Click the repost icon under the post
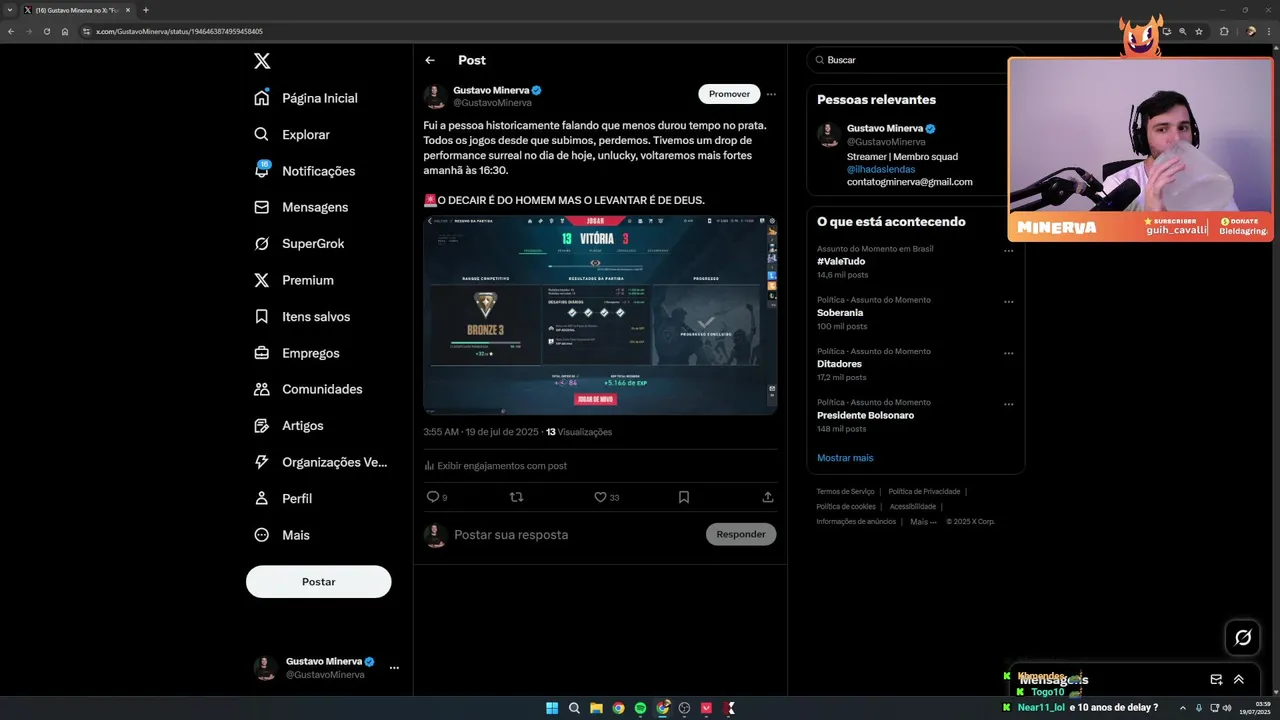The width and height of the screenshot is (1280, 720). pyautogui.click(x=517, y=497)
